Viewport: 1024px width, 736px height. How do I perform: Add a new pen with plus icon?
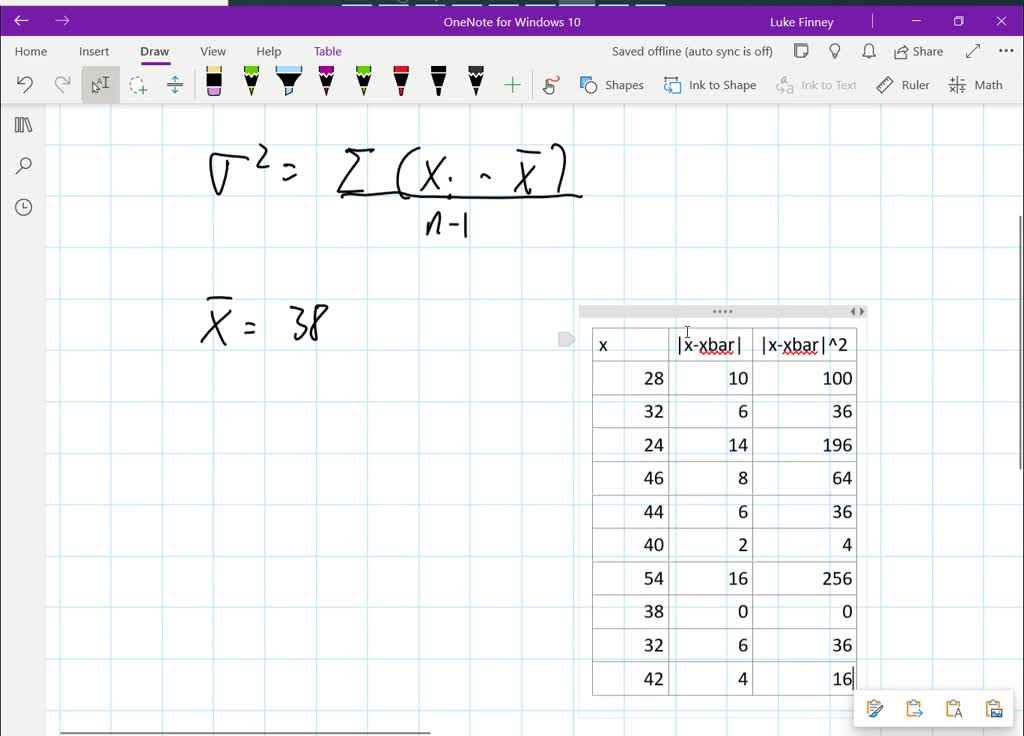click(512, 85)
